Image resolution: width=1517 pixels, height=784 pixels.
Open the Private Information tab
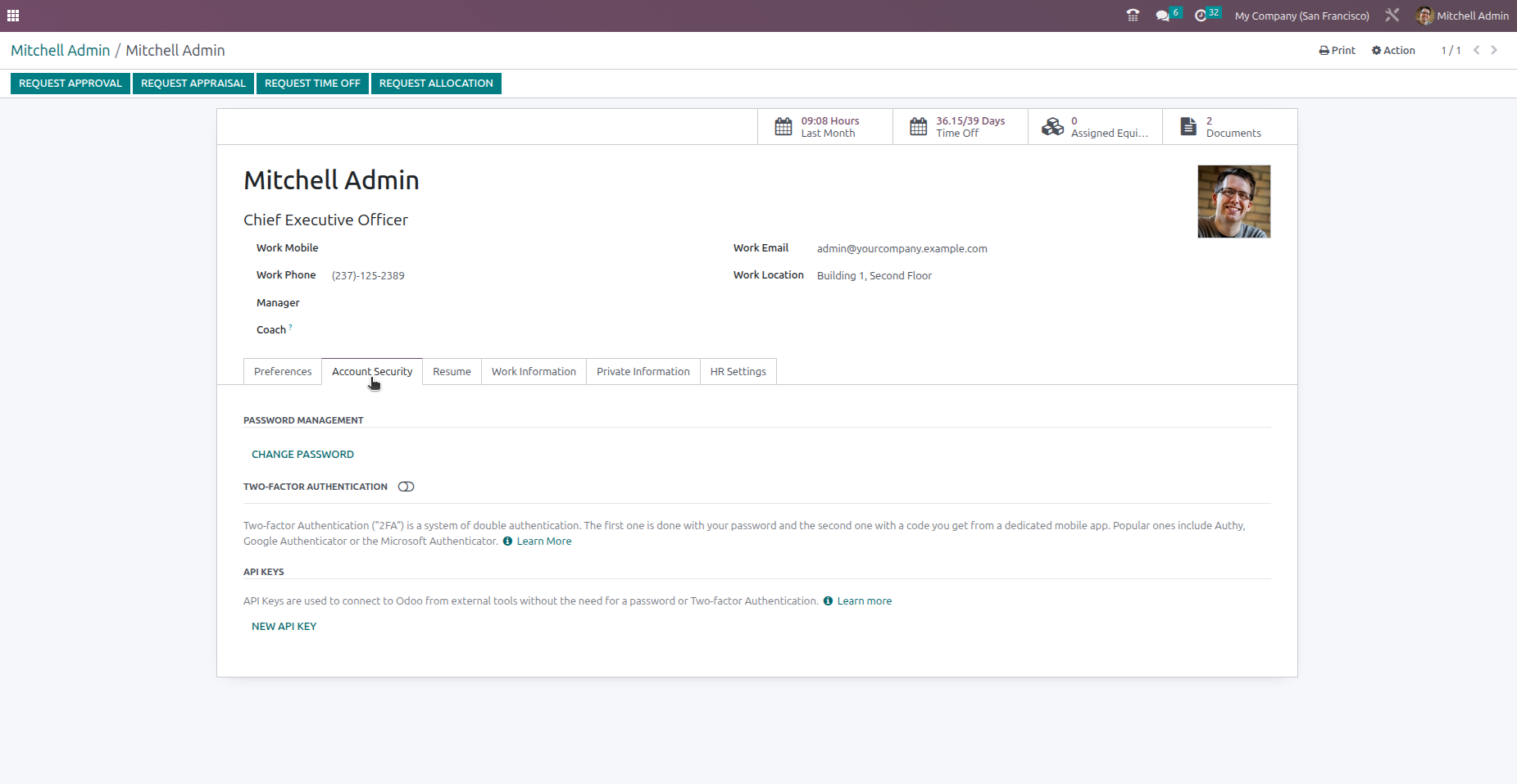643,371
